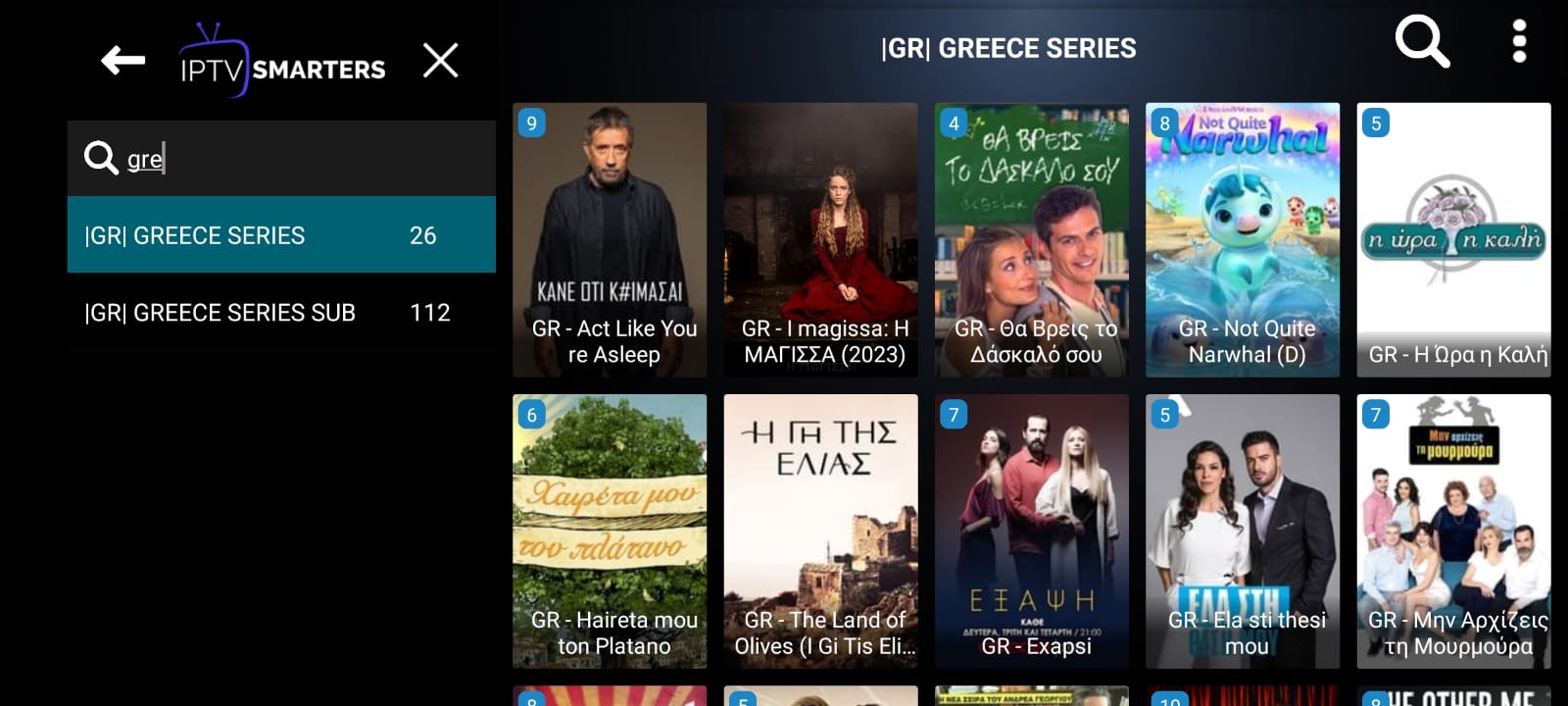1568x706 pixels.
Task: Open GR - Act Like You re Asleep
Action: [x=610, y=240]
